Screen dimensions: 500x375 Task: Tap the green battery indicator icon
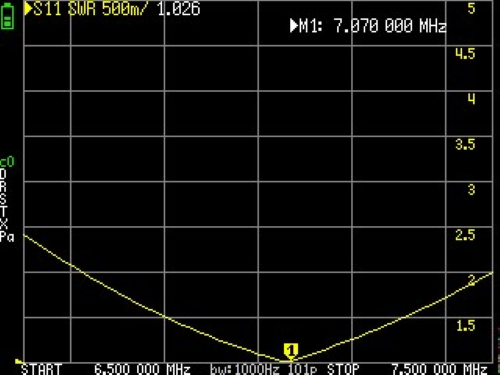(7, 17)
